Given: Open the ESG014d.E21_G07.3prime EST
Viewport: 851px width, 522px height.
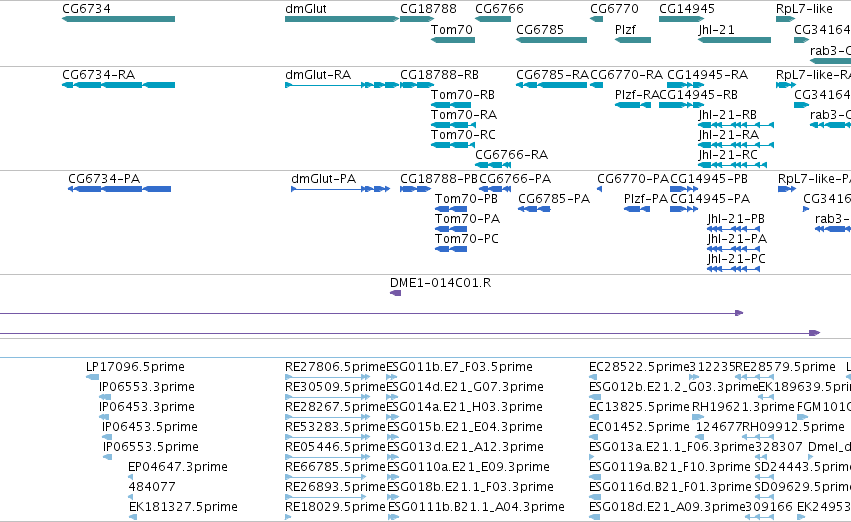Looking at the screenshot, I should 392,397.
